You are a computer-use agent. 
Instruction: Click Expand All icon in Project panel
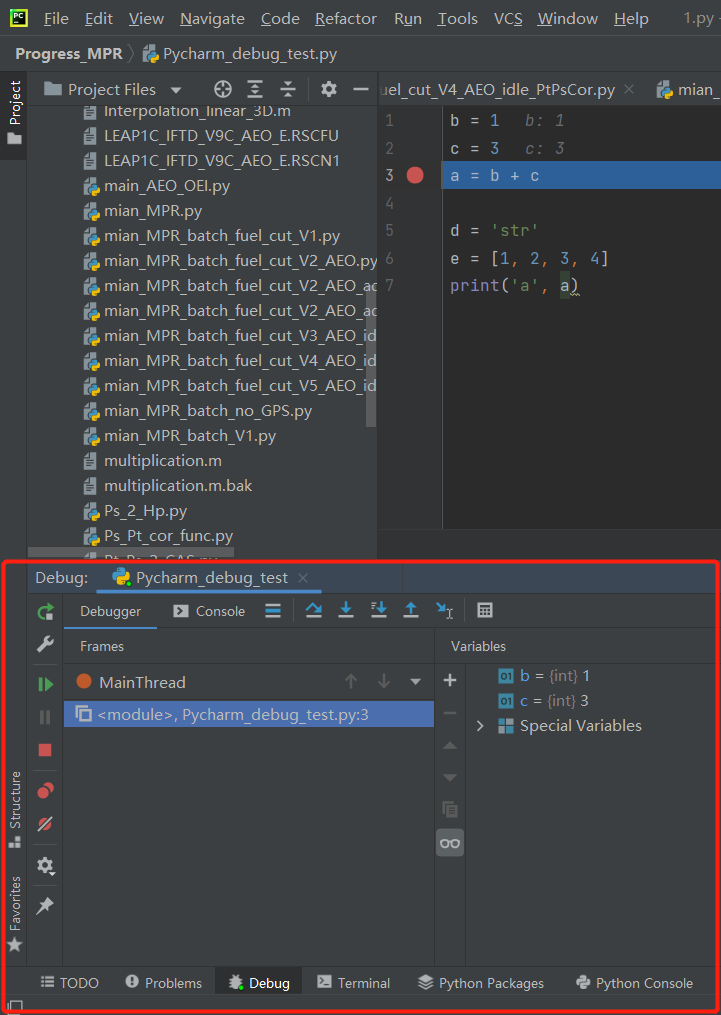pos(256,89)
